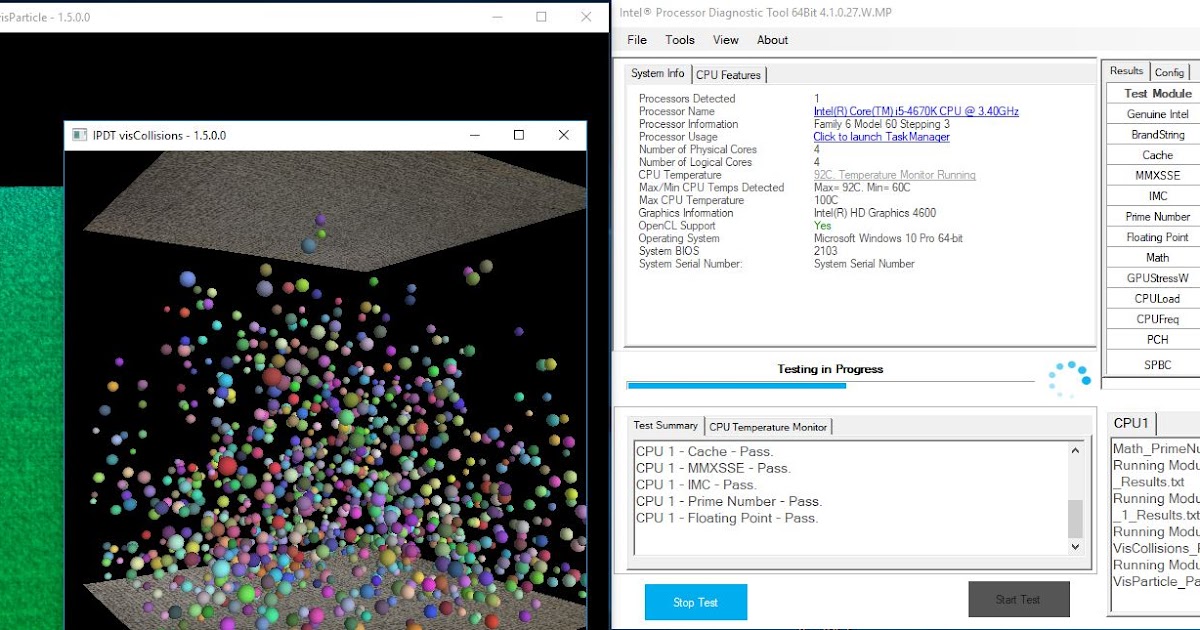Open the CPU Temperature Monitor tab
The height and width of the screenshot is (630, 1200).
pyautogui.click(x=768, y=426)
